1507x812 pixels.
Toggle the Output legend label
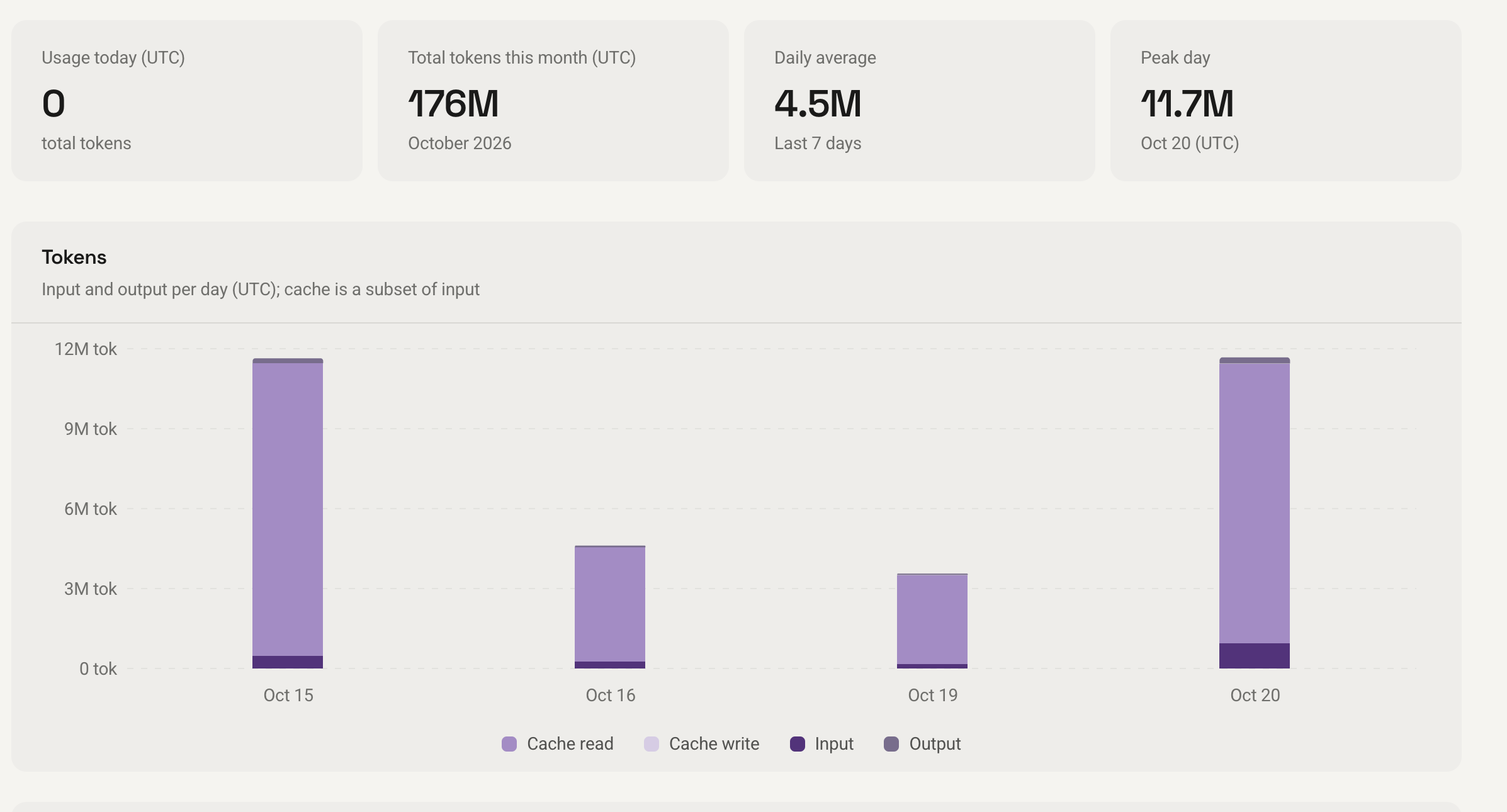pyautogui.click(x=935, y=744)
